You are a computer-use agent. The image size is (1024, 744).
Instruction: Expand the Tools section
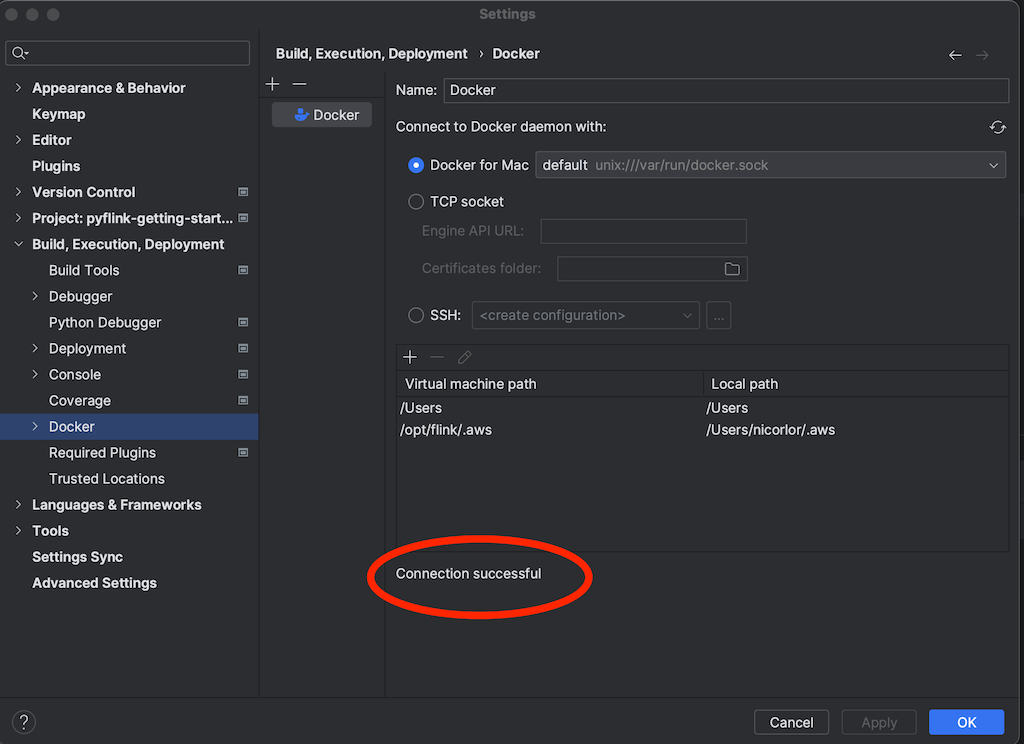click(18, 531)
